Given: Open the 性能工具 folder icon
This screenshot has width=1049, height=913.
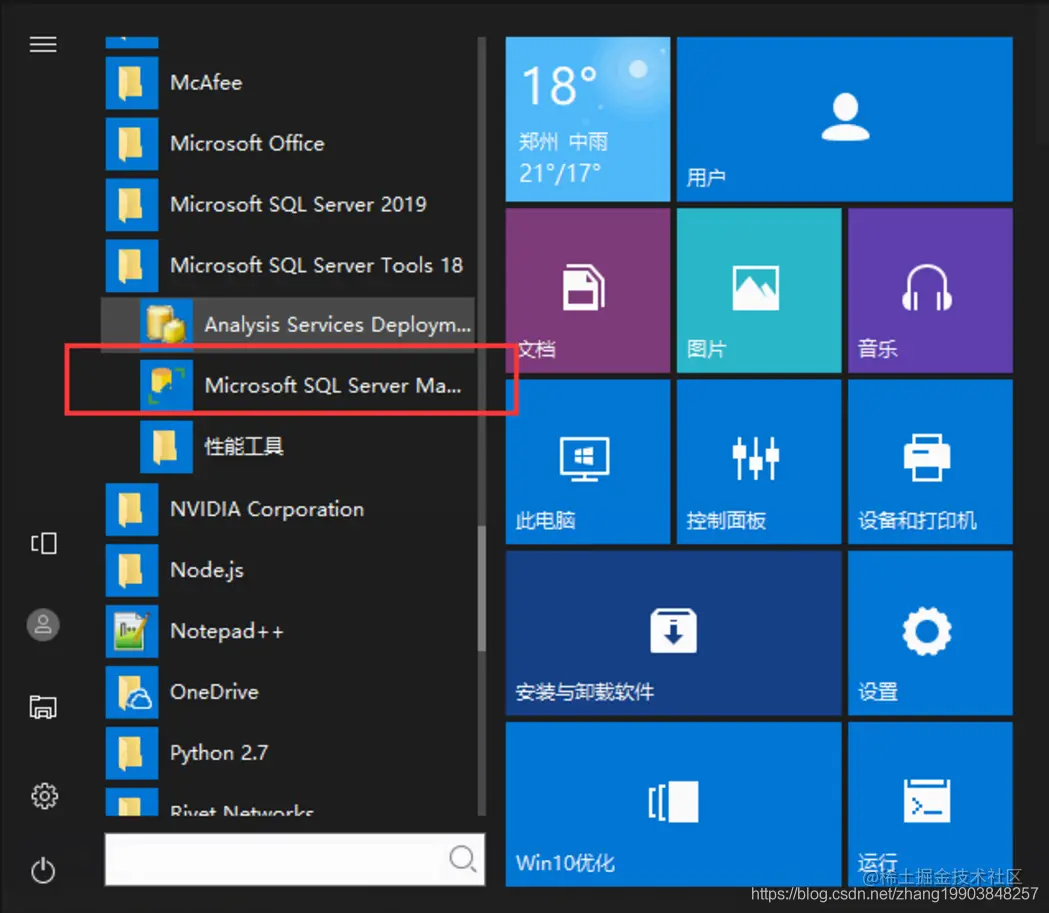Looking at the screenshot, I should click(166, 446).
